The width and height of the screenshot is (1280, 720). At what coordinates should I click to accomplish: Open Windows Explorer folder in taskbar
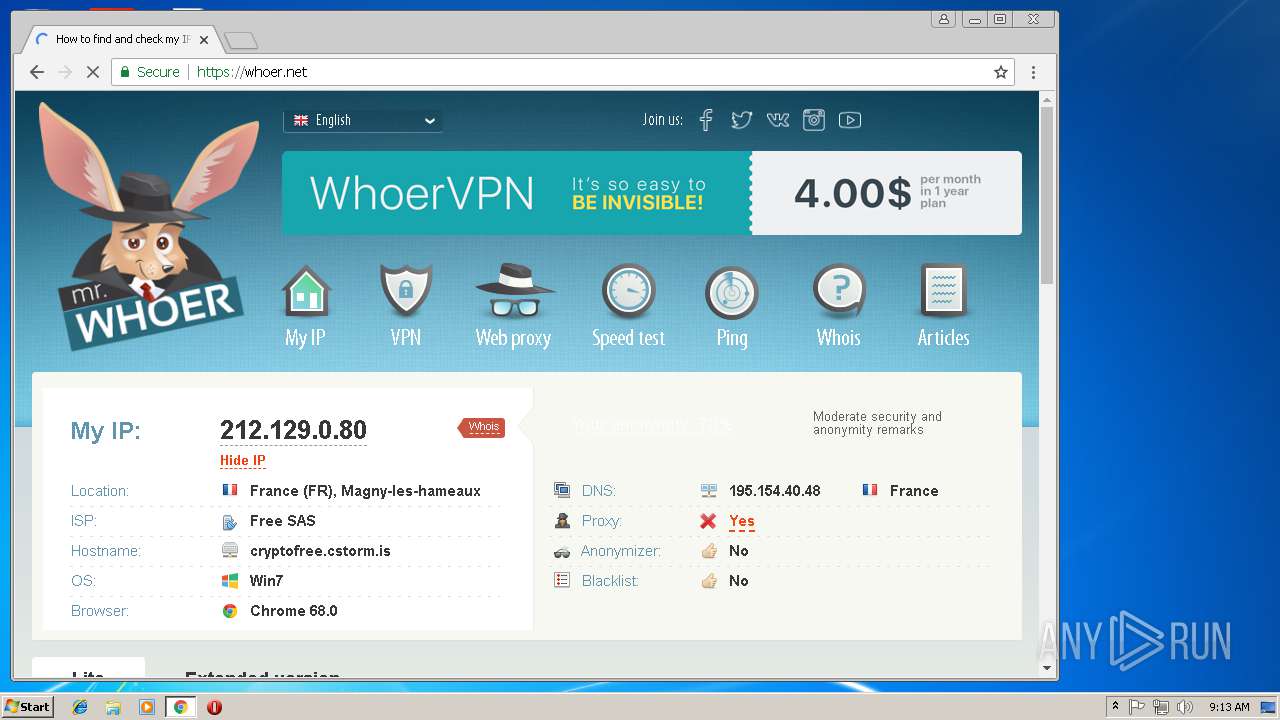(x=113, y=707)
